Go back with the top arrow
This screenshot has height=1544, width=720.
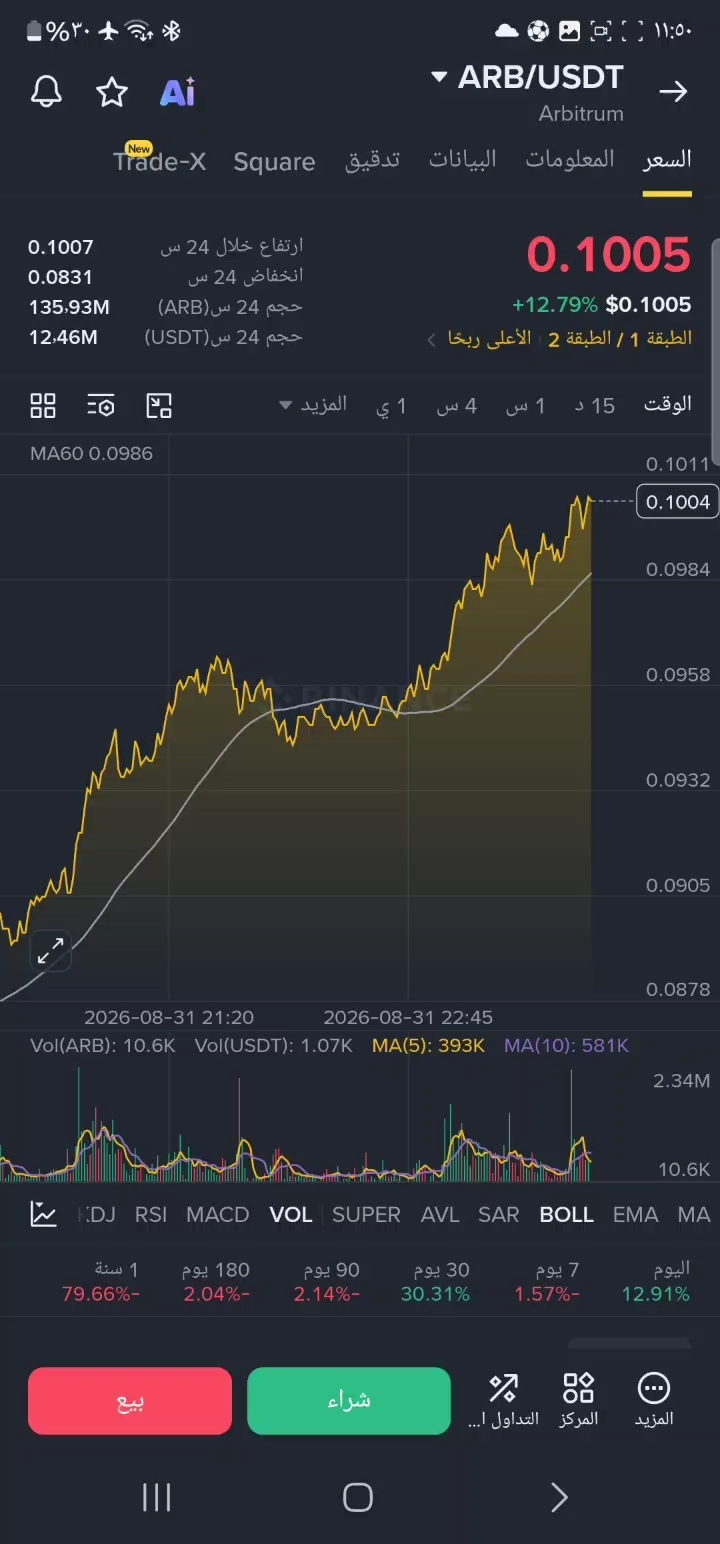point(673,92)
